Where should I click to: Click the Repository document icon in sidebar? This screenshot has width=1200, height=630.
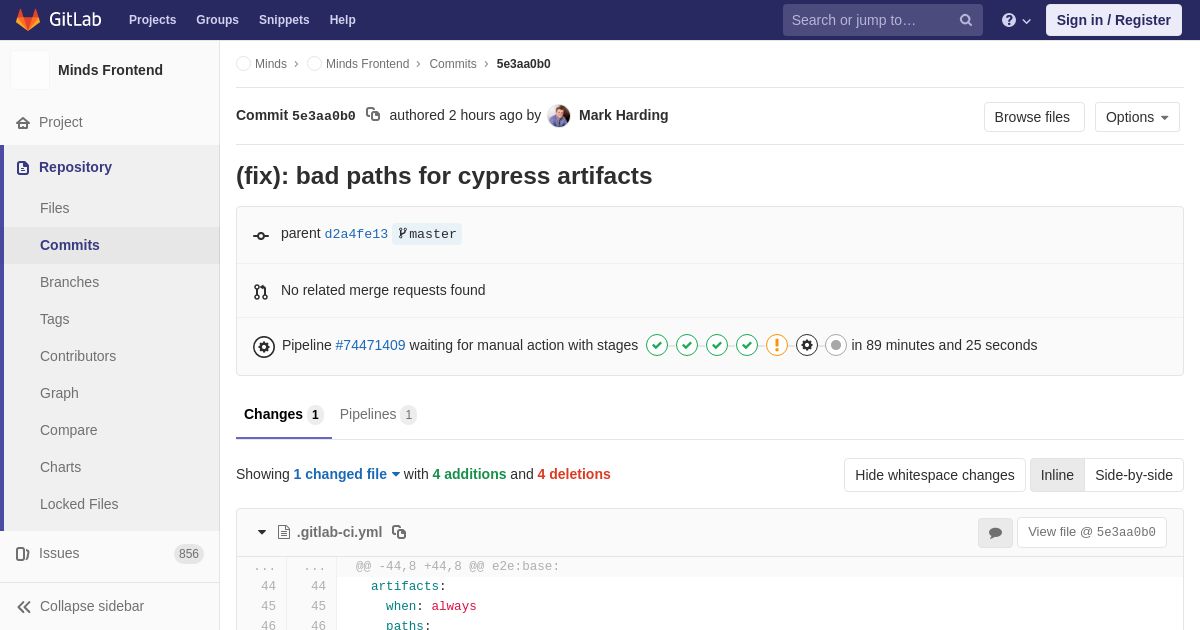click(23, 167)
